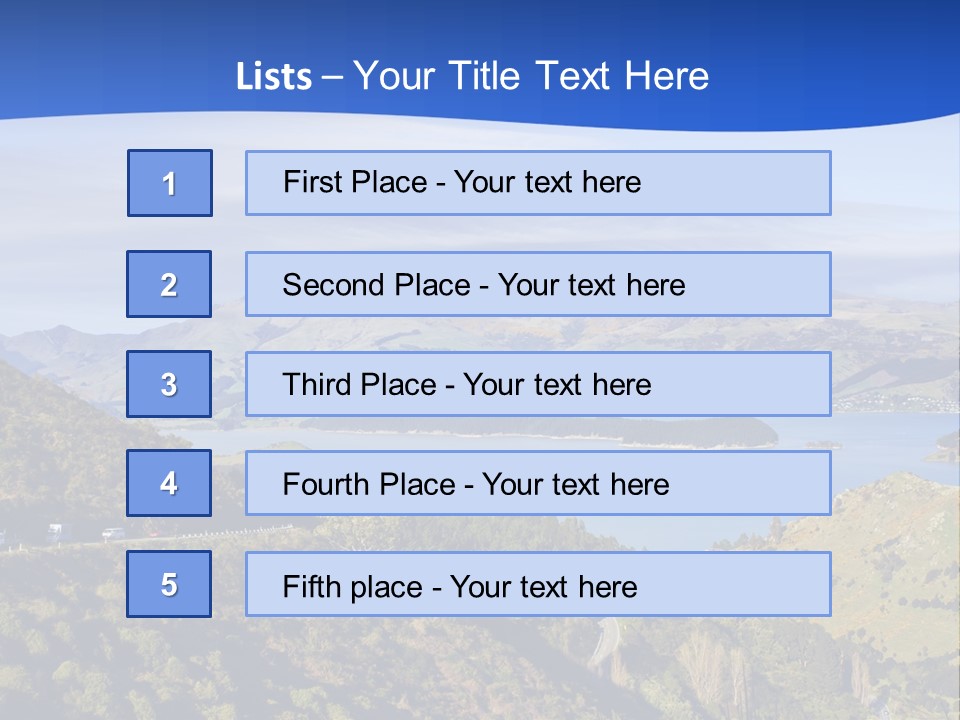This screenshot has width=960, height=720.
Task: Click the number 1 box
Action: point(170,183)
